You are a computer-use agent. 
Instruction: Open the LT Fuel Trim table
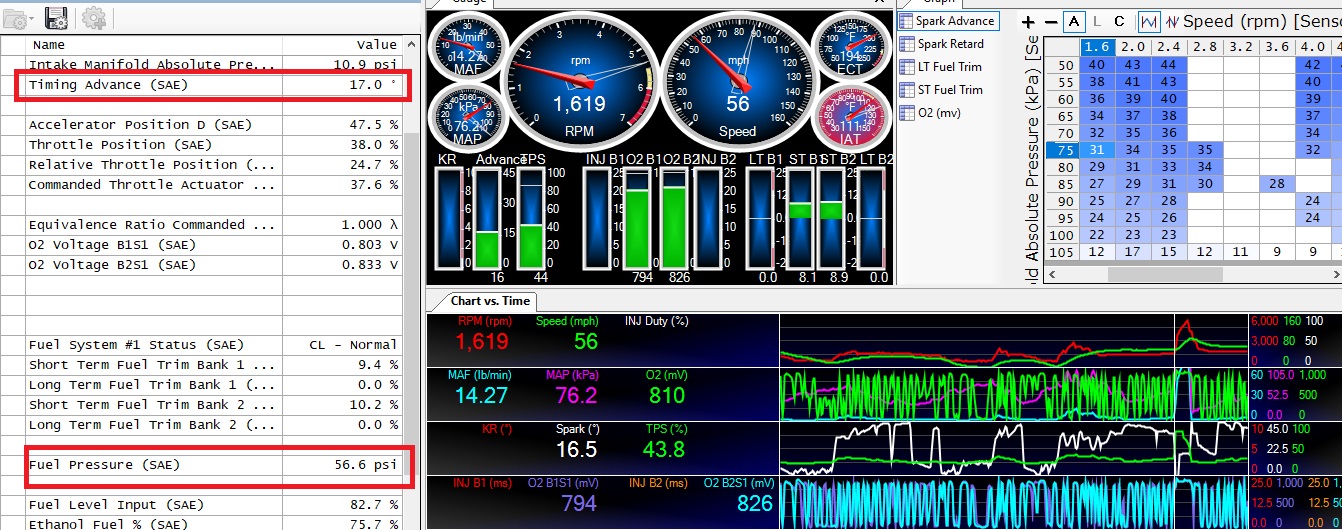[949, 67]
